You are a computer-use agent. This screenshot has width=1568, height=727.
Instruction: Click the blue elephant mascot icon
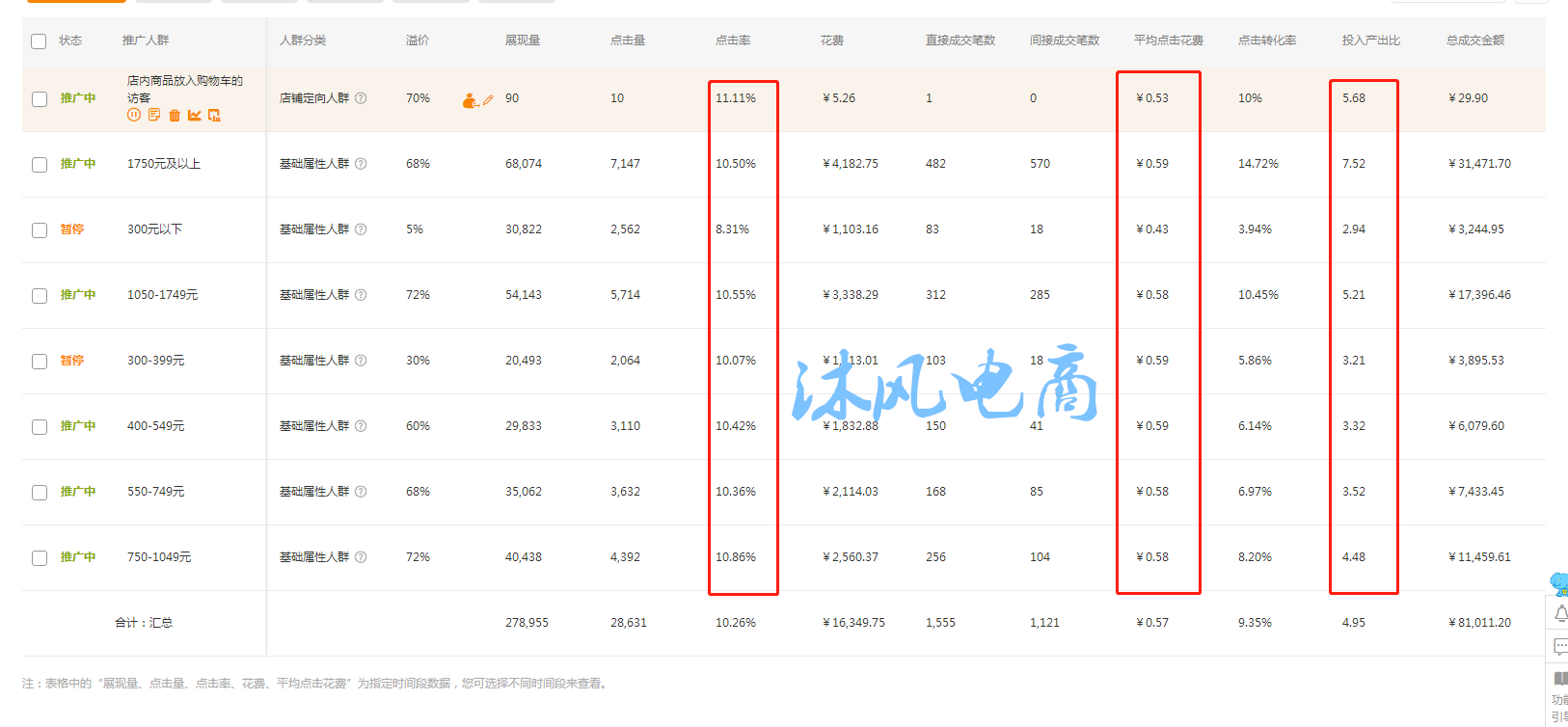point(1559,583)
